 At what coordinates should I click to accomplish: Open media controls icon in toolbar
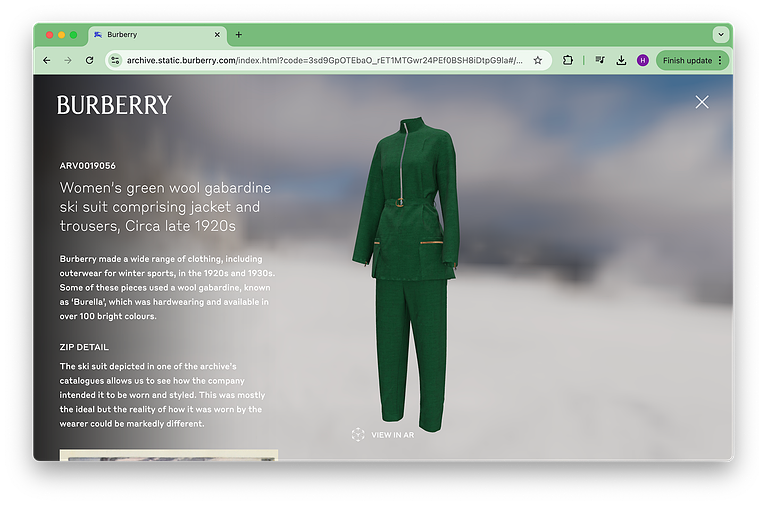point(600,61)
